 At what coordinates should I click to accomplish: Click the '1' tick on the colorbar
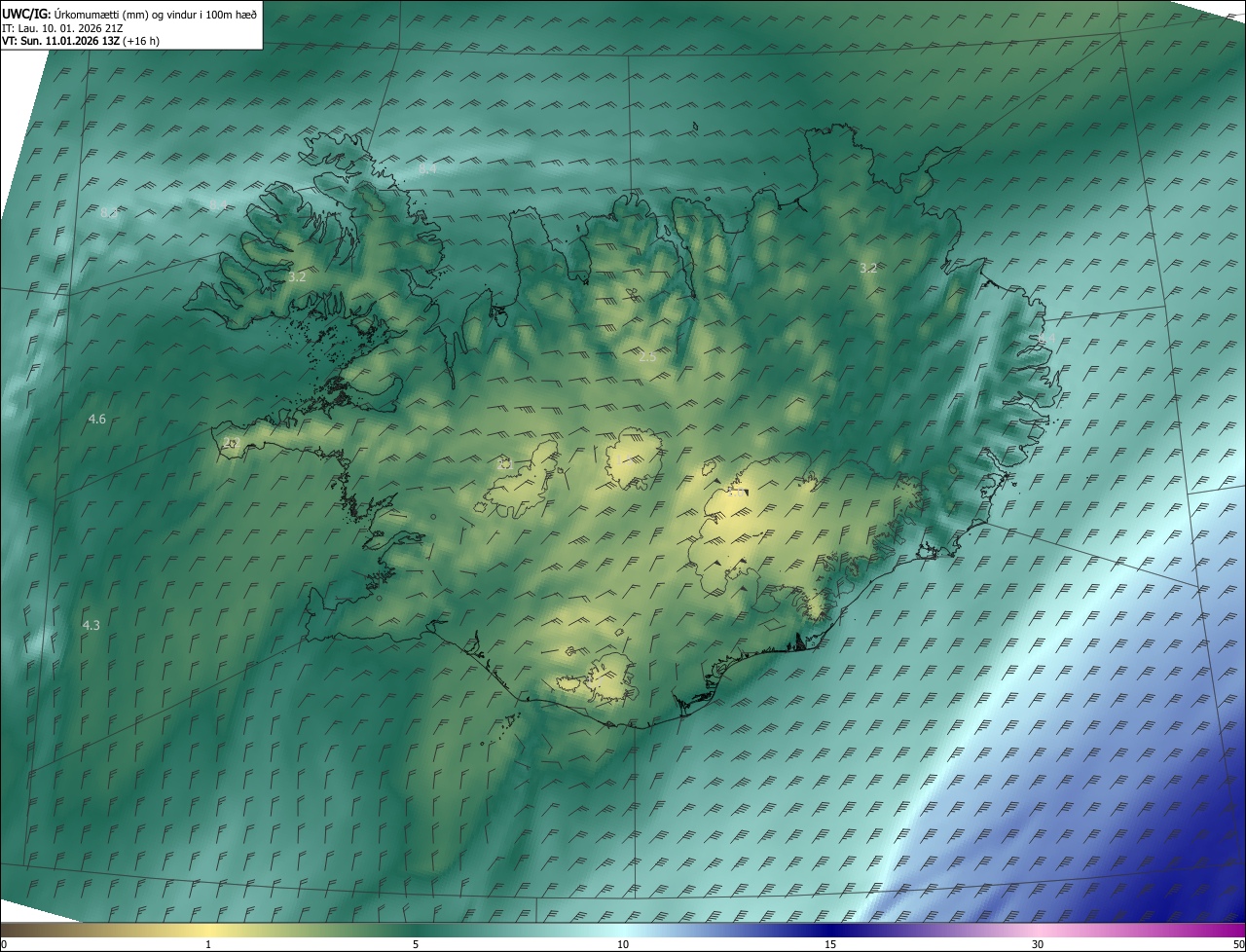click(208, 944)
